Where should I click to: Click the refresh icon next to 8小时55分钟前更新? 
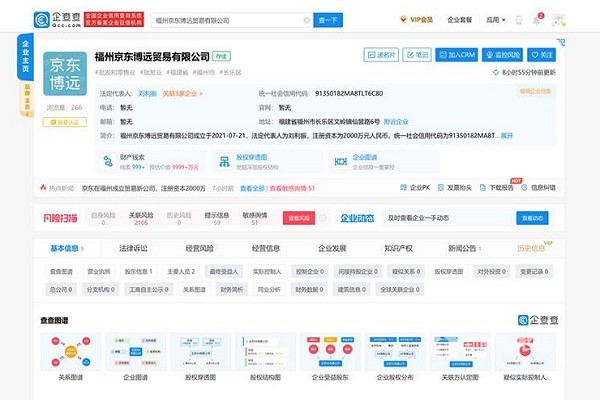[496, 72]
